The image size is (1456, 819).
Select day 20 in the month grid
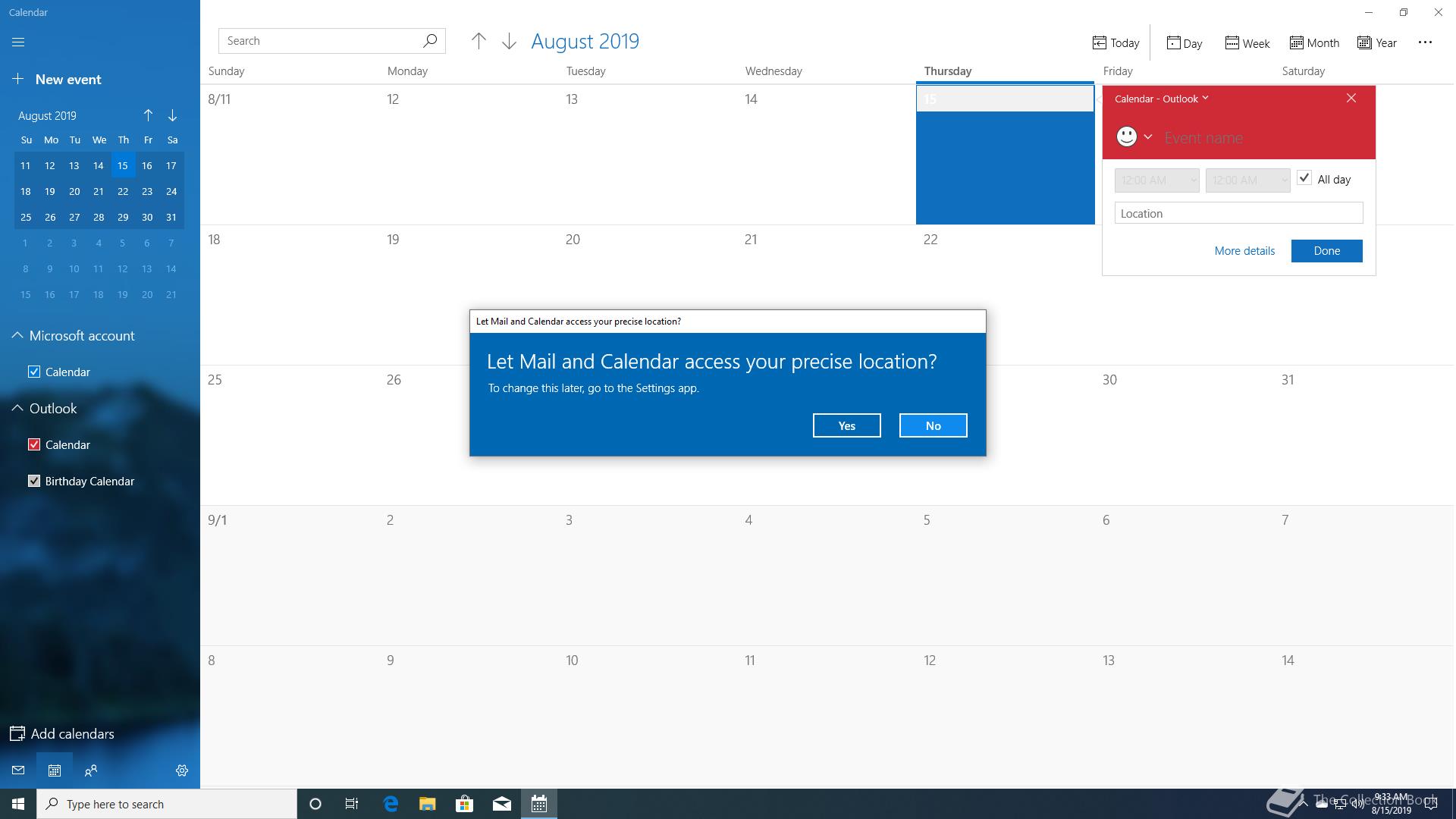[647, 294]
